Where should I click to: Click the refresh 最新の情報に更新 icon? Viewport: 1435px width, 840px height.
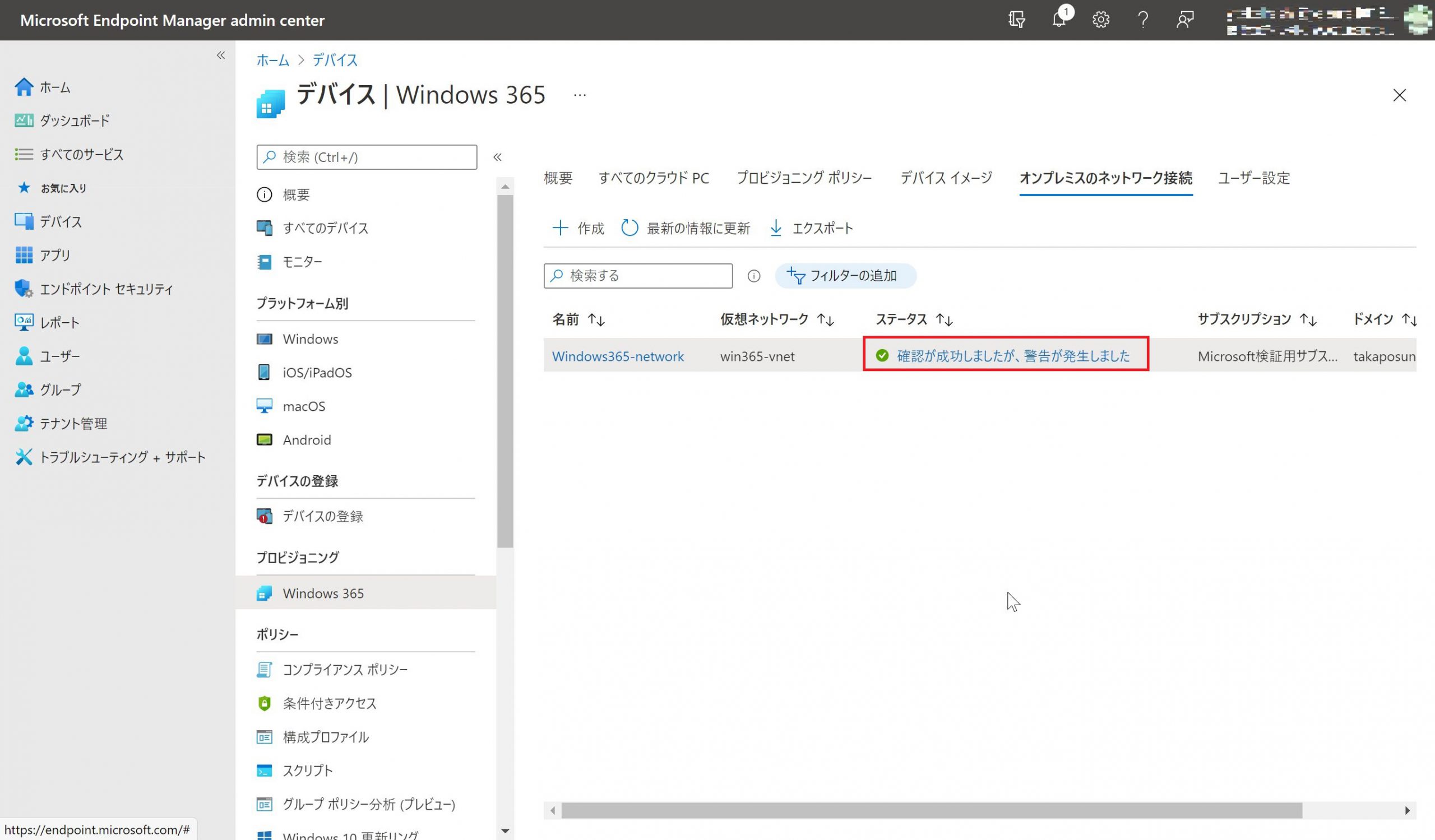coord(630,228)
